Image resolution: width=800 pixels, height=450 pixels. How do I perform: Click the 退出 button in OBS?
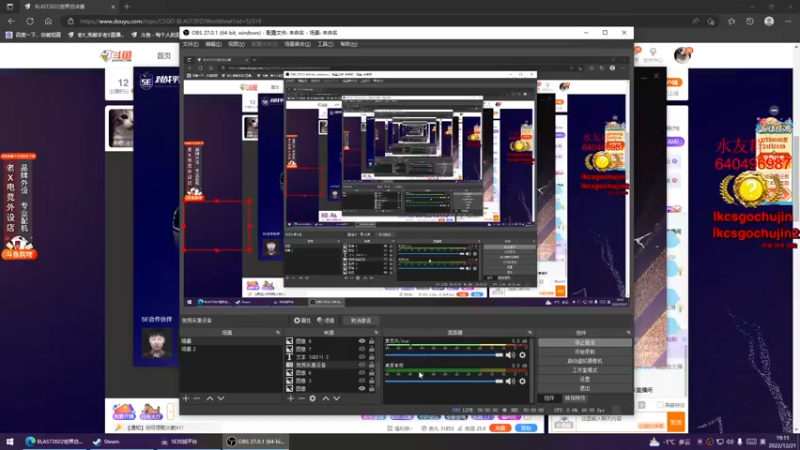click(585, 389)
